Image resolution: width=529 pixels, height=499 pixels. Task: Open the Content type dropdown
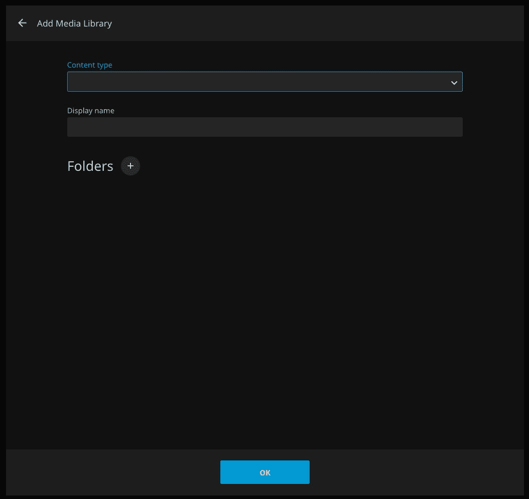(x=265, y=82)
